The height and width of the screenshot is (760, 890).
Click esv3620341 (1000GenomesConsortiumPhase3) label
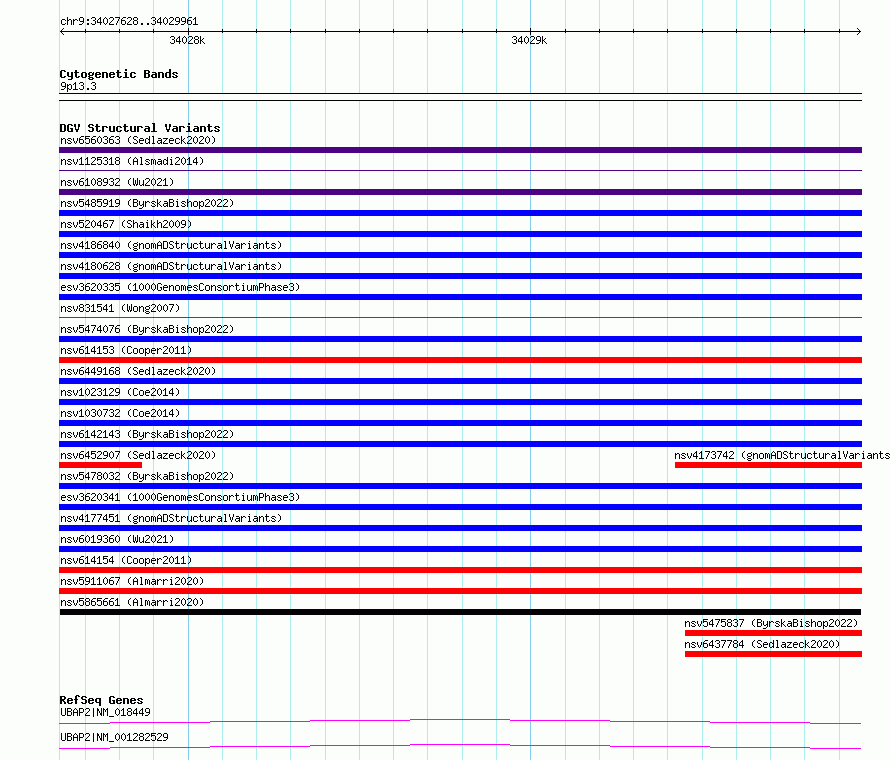pyautogui.click(x=180, y=497)
